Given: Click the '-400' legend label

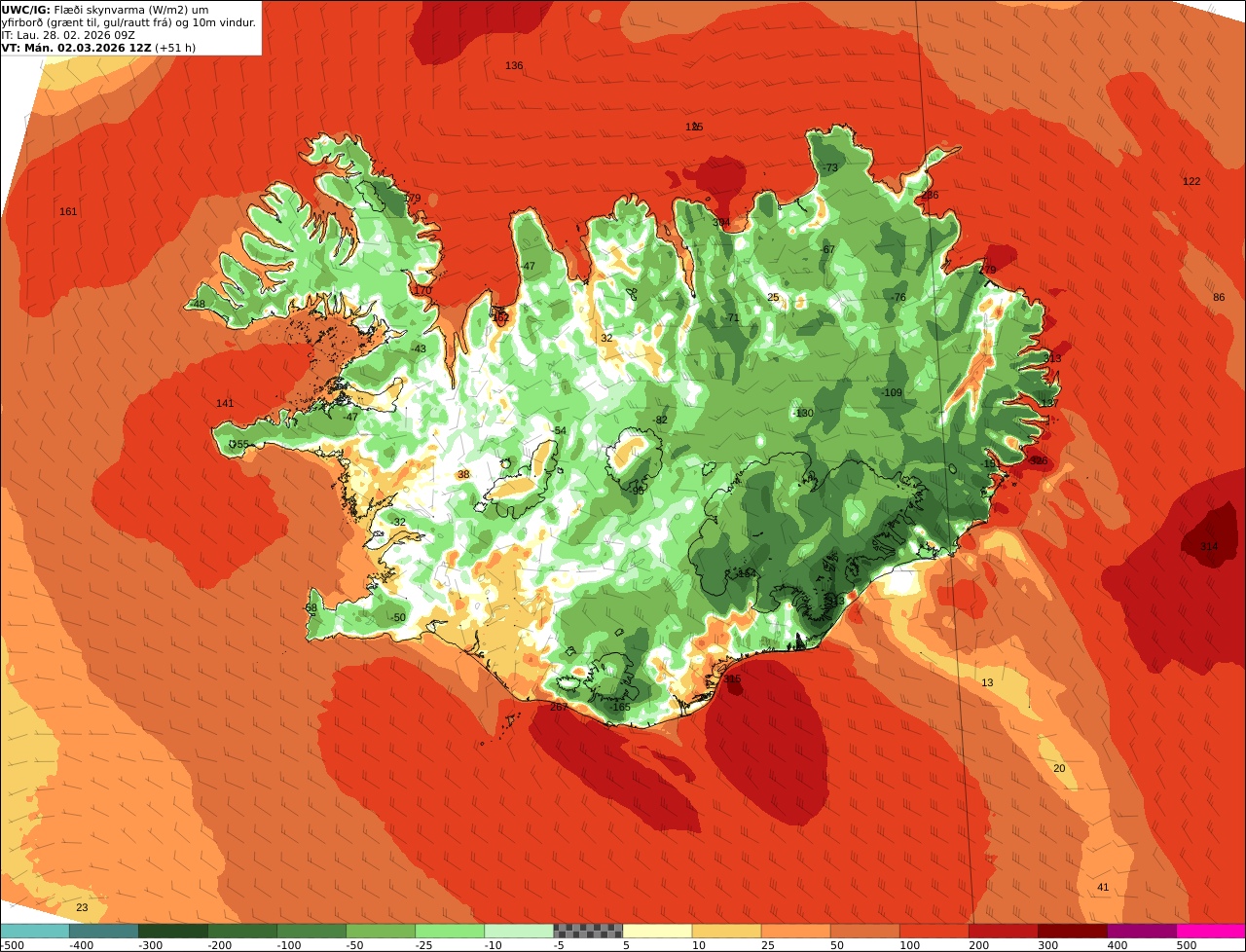Looking at the screenshot, I should pyautogui.click(x=81, y=945).
